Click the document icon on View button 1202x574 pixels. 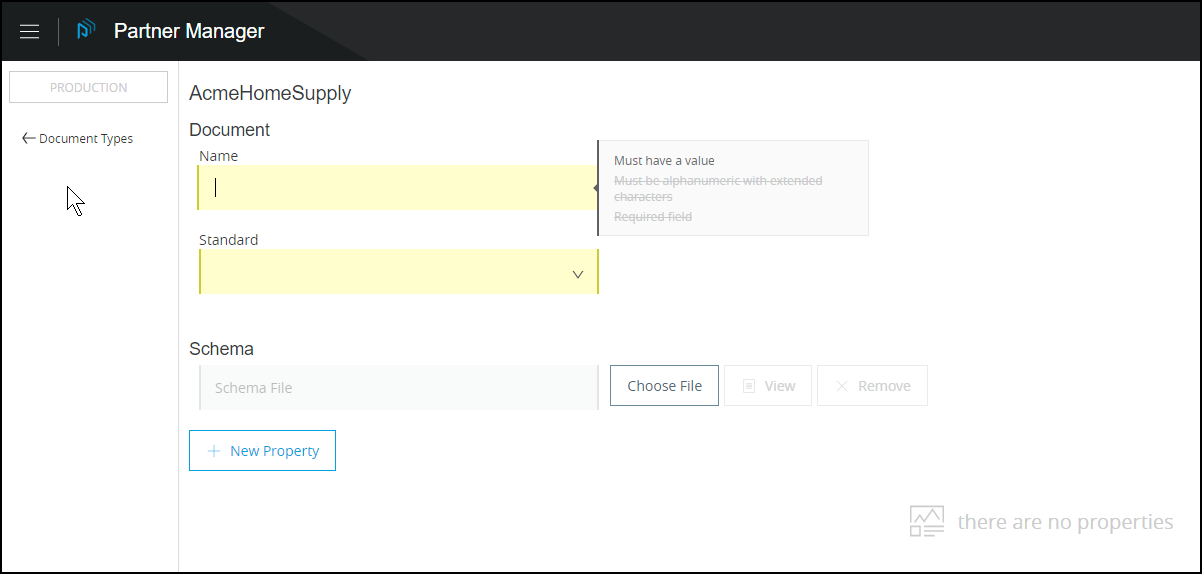[x=748, y=386]
